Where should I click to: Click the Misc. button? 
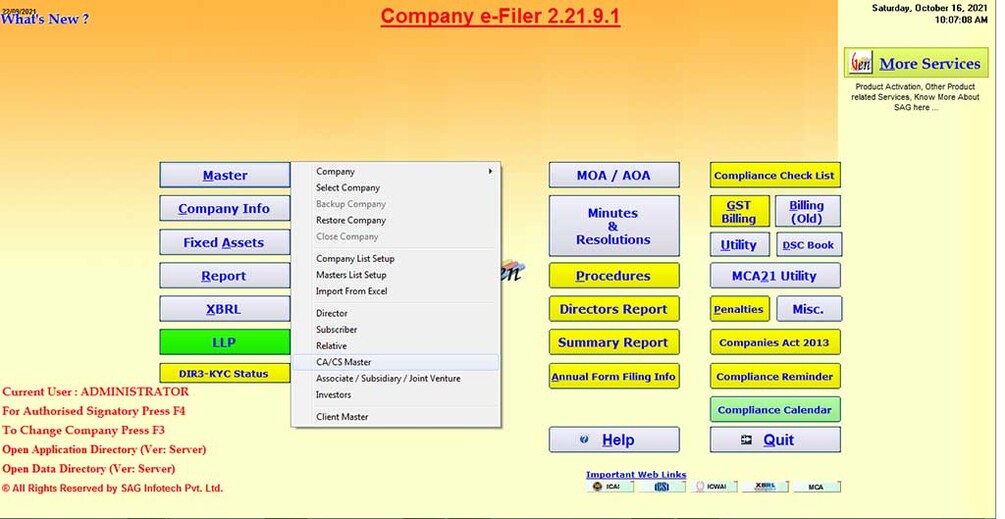[x=809, y=309]
